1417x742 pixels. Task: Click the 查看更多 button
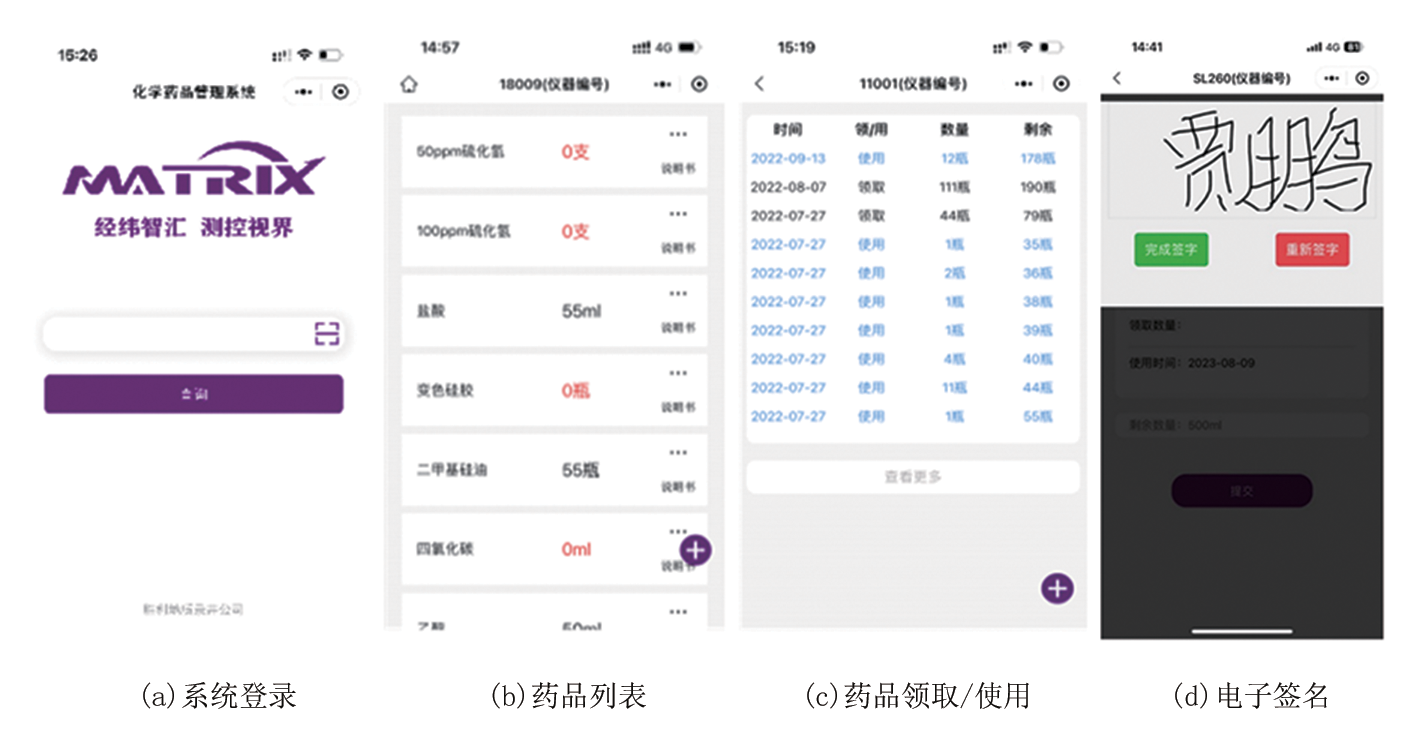(913, 477)
